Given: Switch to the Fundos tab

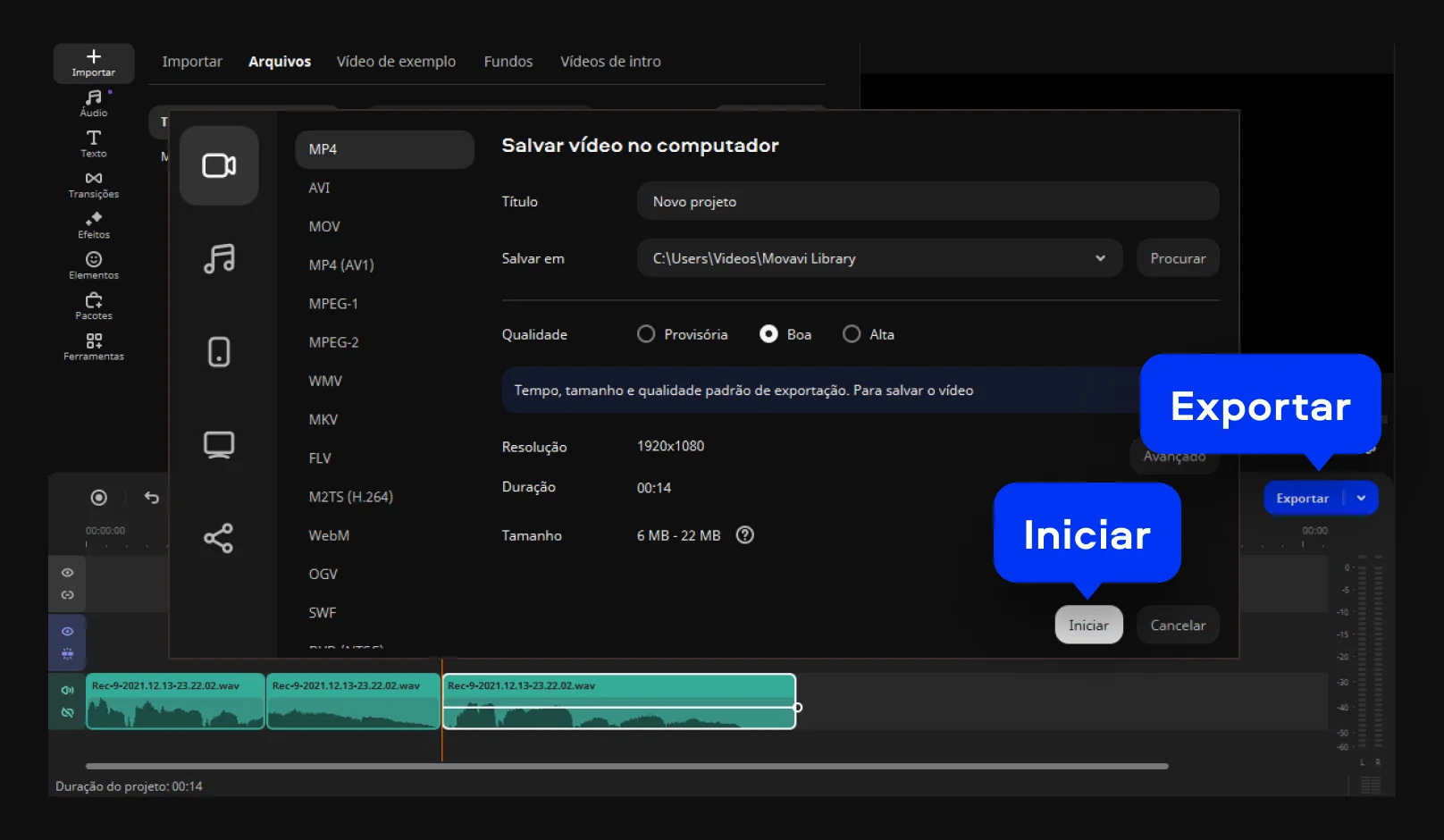Looking at the screenshot, I should (x=508, y=62).
